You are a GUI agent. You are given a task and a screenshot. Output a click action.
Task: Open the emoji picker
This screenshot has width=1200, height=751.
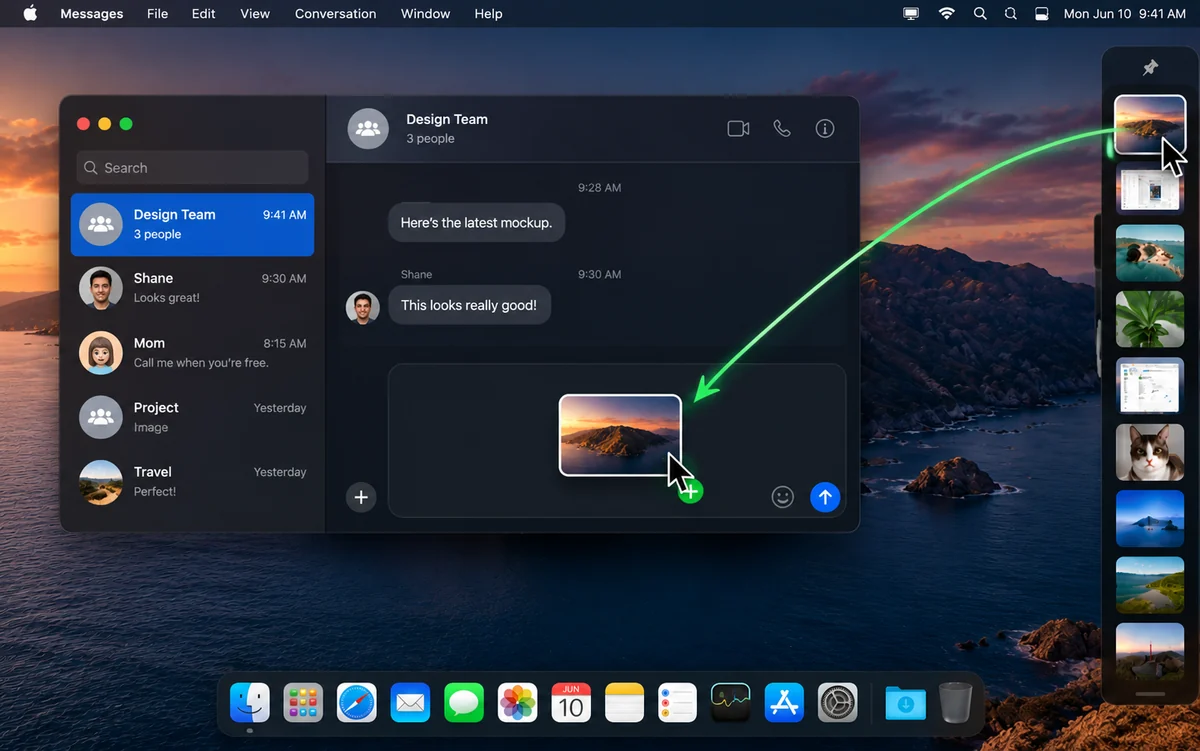(x=783, y=497)
